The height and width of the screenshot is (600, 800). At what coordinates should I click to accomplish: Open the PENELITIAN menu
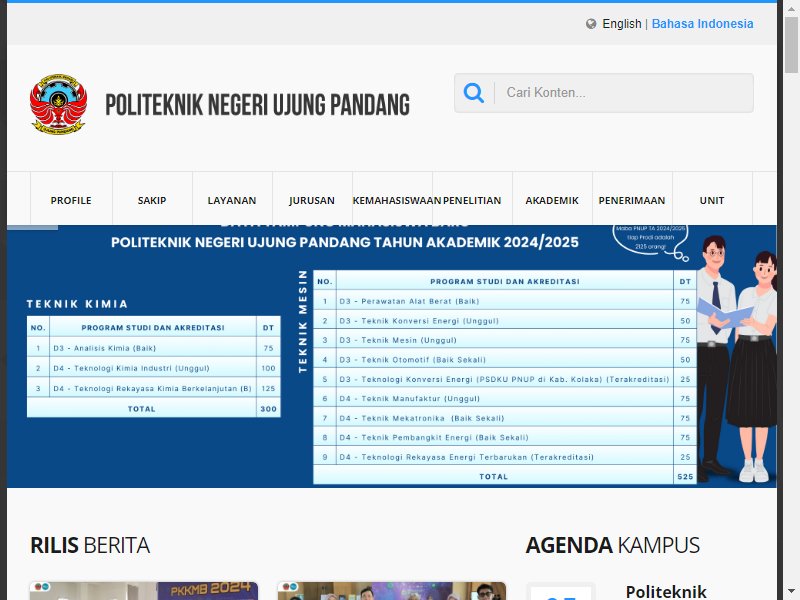472,200
